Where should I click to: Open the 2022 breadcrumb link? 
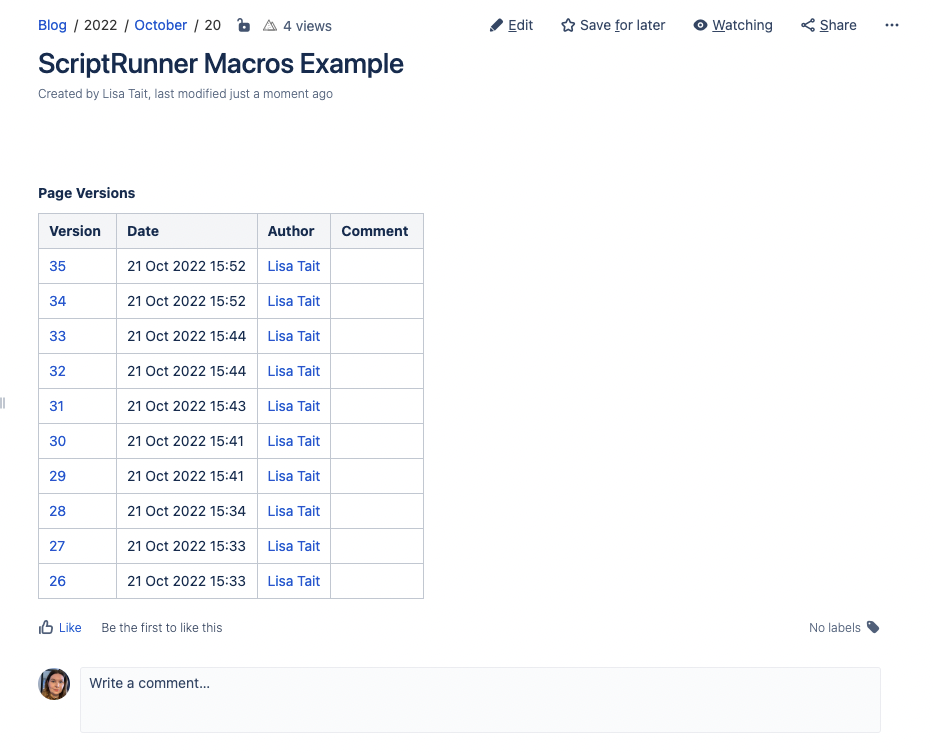pos(100,25)
